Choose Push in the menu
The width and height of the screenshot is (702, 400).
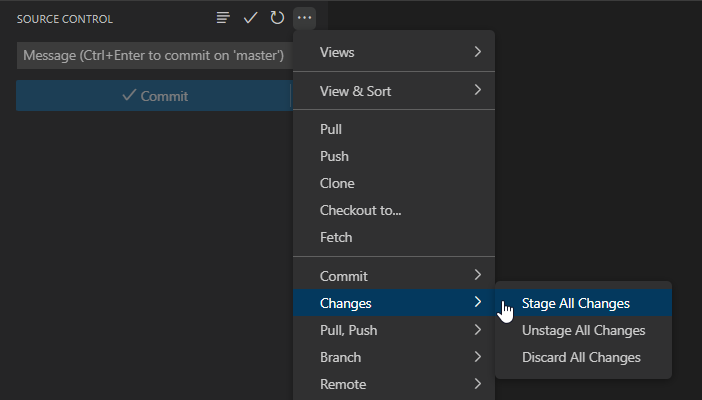click(334, 156)
